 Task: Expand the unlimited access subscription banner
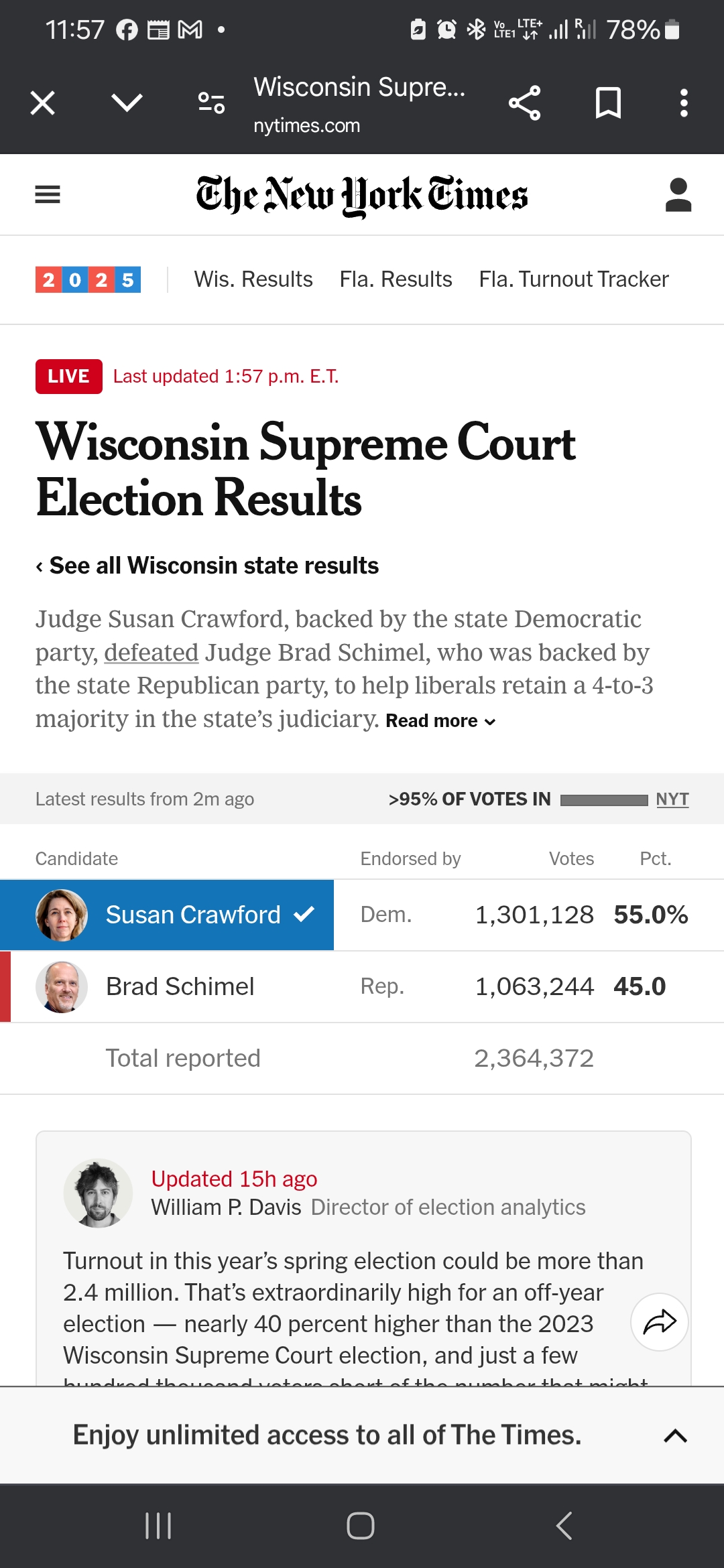tap(676, 1435)
